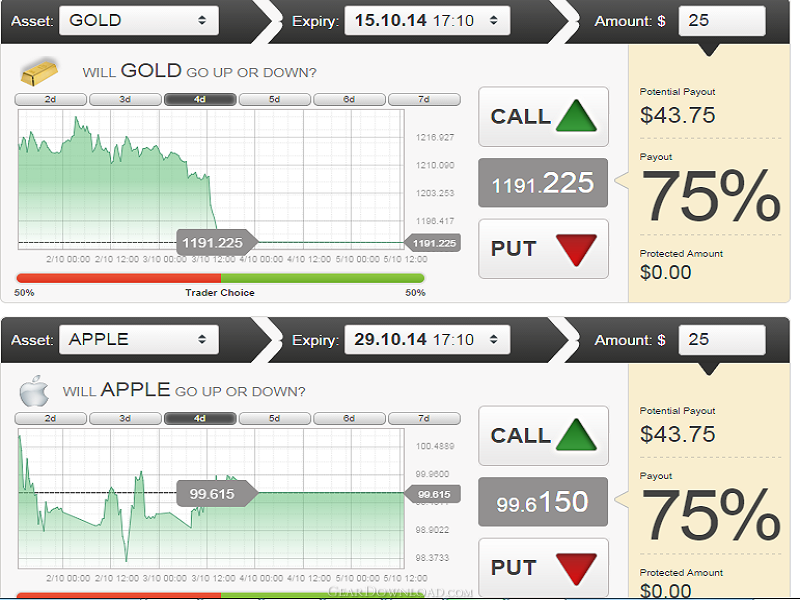Click the 75% payout figure in the APPLE panel
The image size is (800, 600).
pos(711,515)
